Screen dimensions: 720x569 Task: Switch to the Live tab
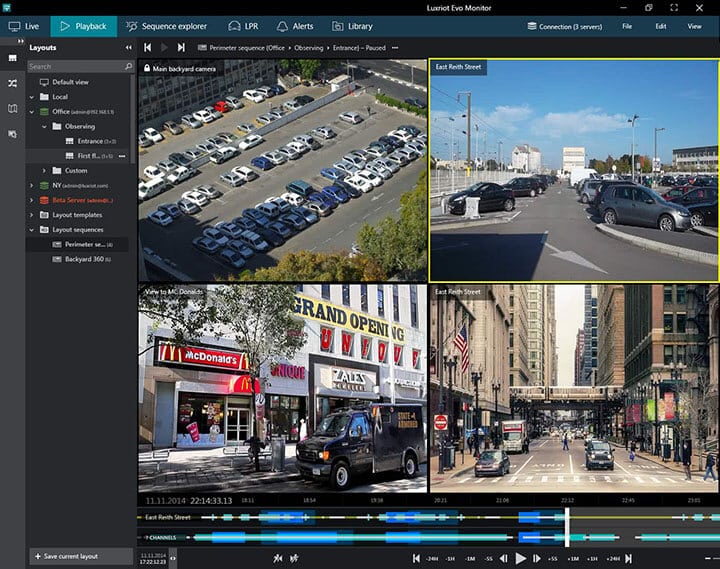click(24, 26)
